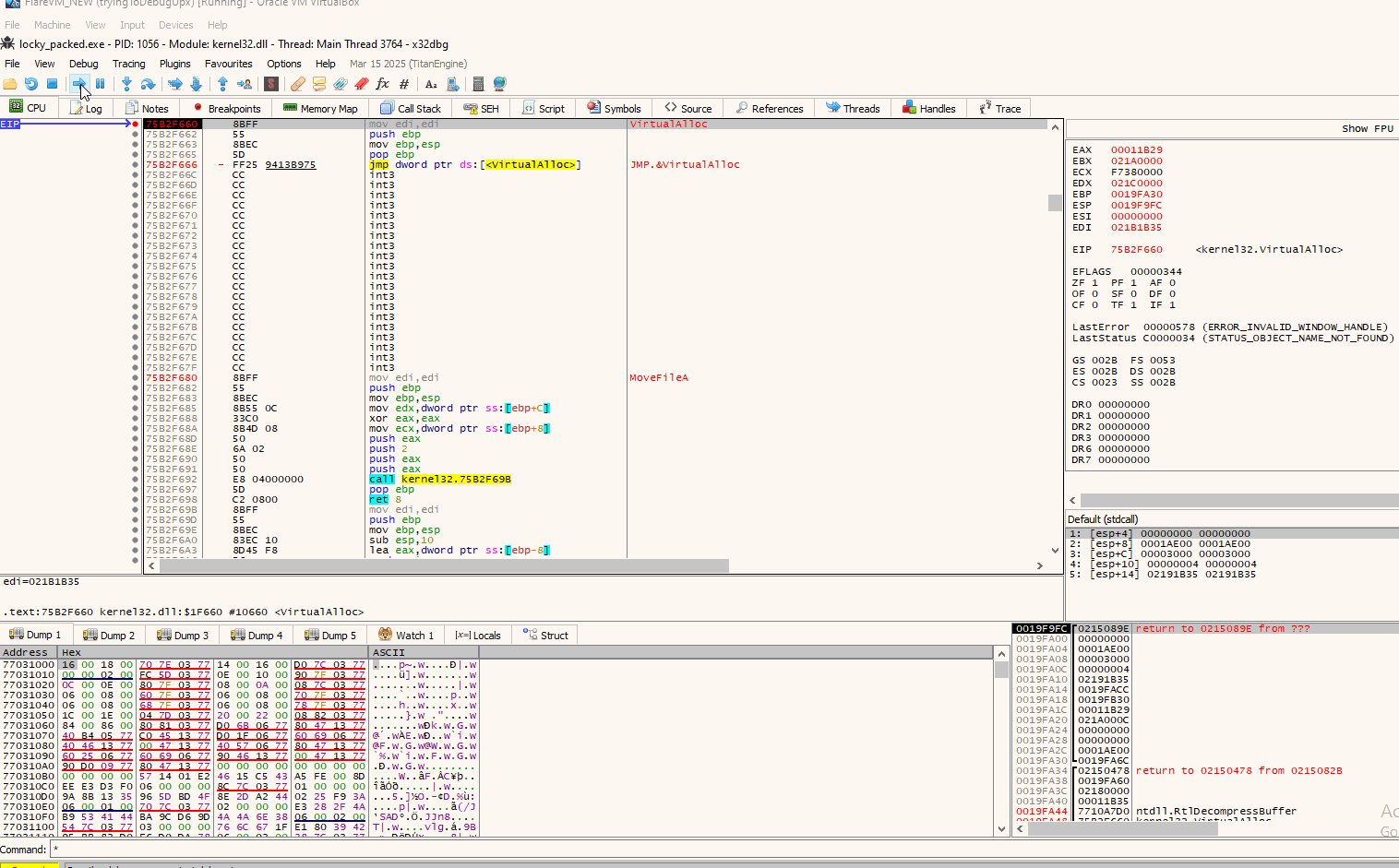Toggle the breakpoint bullet at 75B2F660
This screenshot has width=1399, height=868.
(x=136, y=124)
